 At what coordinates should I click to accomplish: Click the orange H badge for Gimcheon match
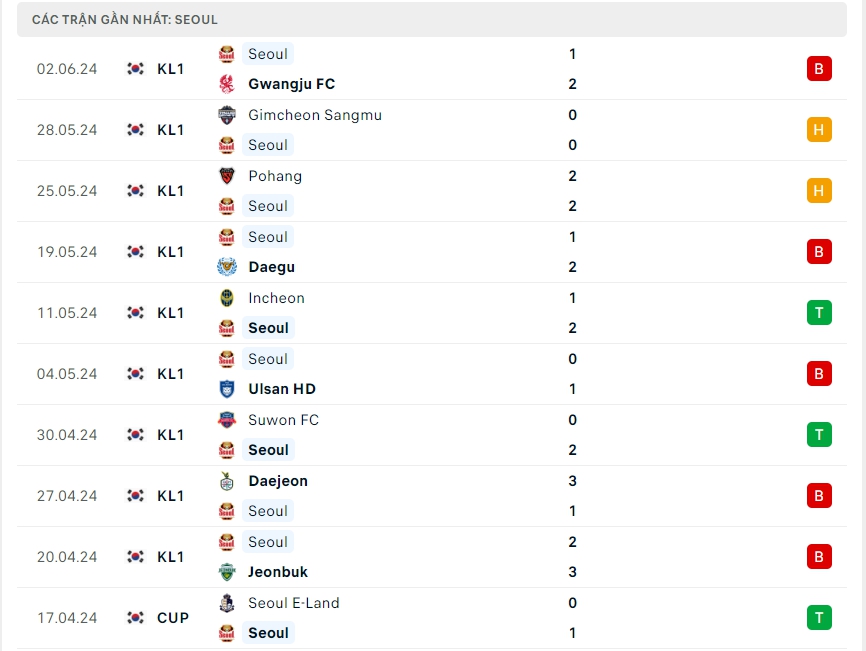(819, 130)
